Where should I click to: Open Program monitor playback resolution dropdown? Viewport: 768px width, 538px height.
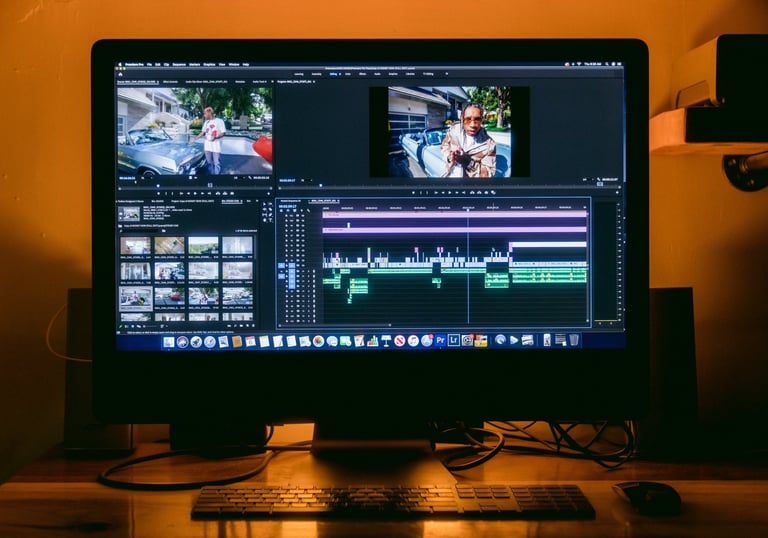[587, 180]
